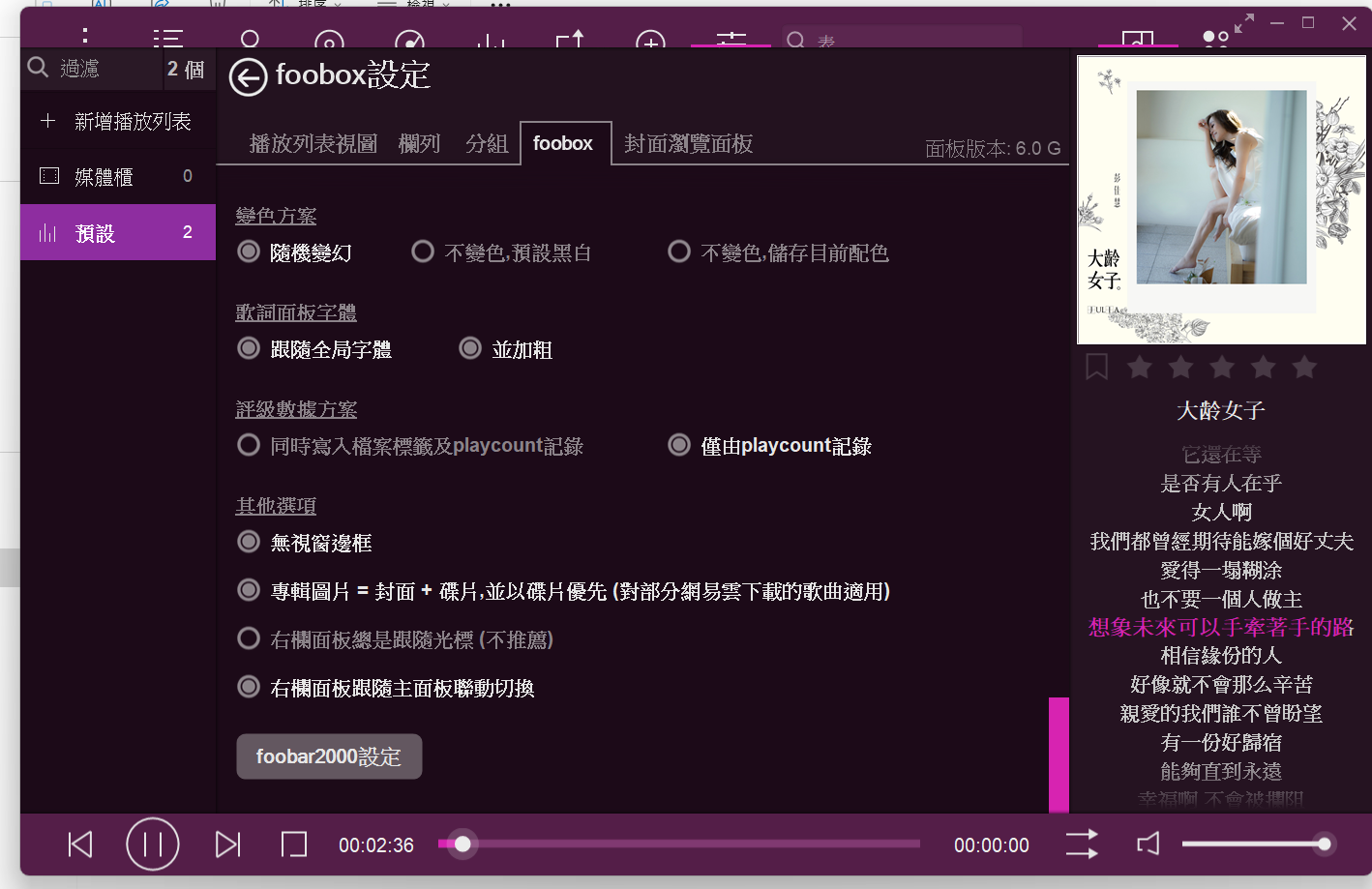This screenshot has width=1372, height=889.
Task: Click the song title 大齡女子
Action: pyautogui.click(x=1221, y=410)
